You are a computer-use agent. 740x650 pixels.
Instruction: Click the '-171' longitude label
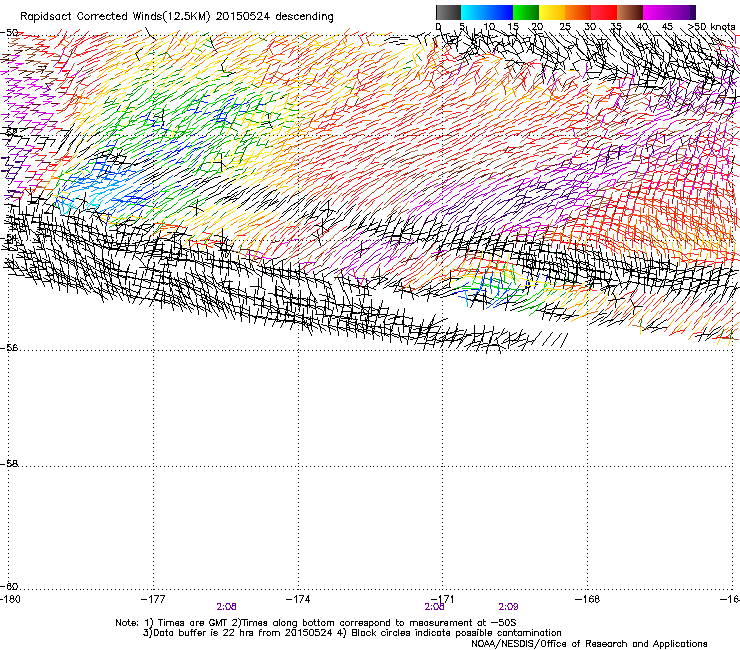pyautogui.click(x=443, y=599)
